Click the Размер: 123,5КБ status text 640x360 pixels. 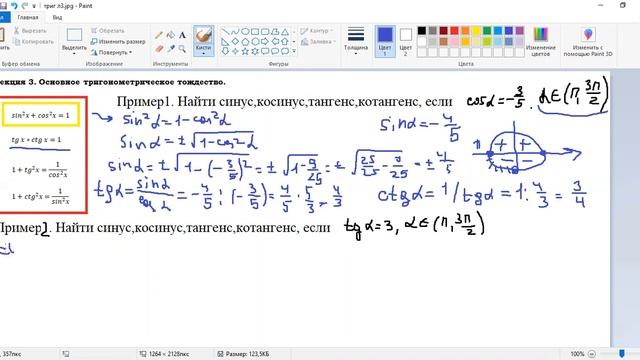point(247,354)
